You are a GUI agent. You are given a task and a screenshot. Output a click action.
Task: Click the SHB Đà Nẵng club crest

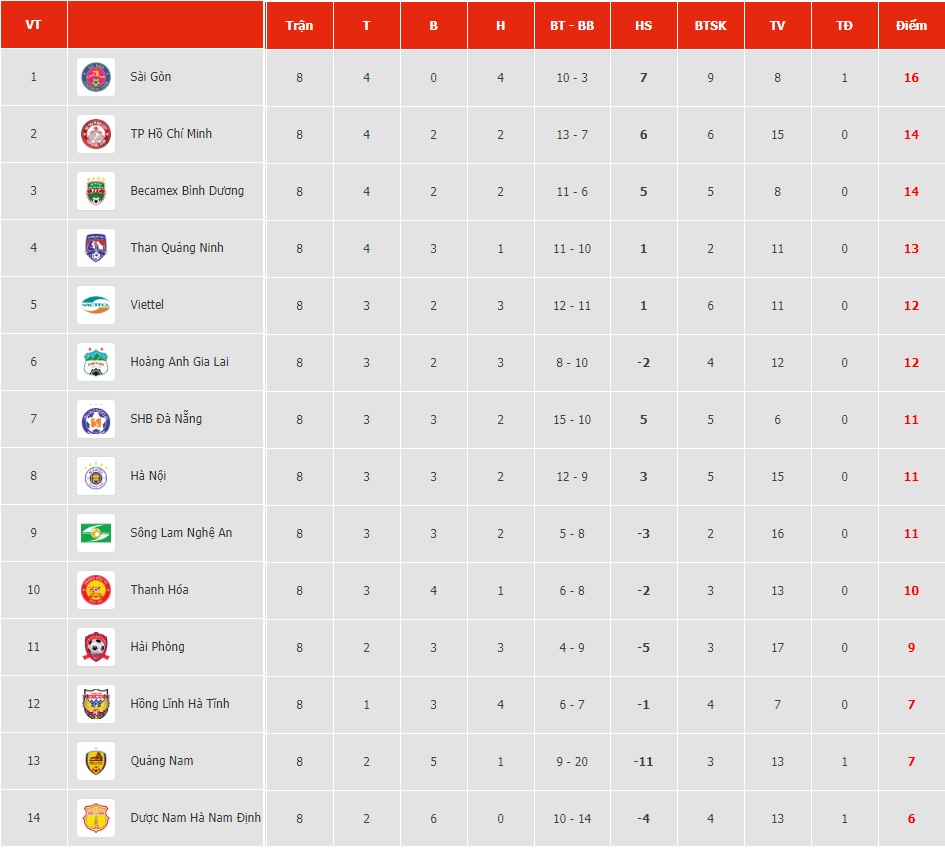(96, 419)
